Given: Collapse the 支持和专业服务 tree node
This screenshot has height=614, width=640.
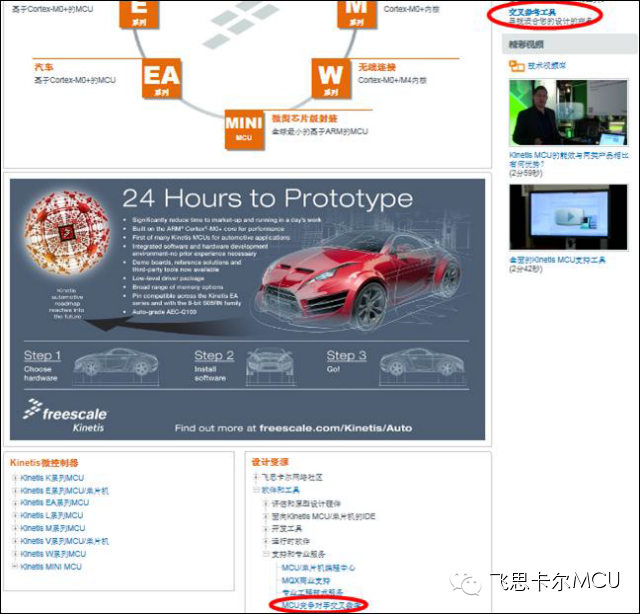Looking at the screenshot, I should pos(266,554).
